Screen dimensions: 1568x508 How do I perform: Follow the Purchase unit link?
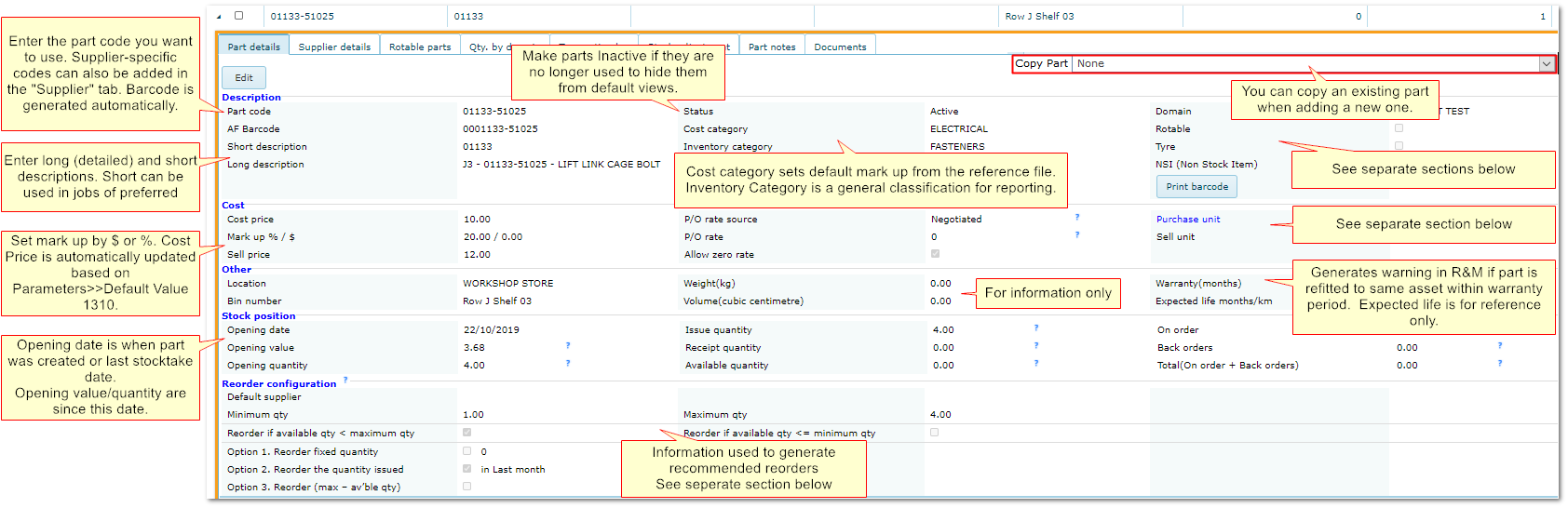tap(1188, 220)
